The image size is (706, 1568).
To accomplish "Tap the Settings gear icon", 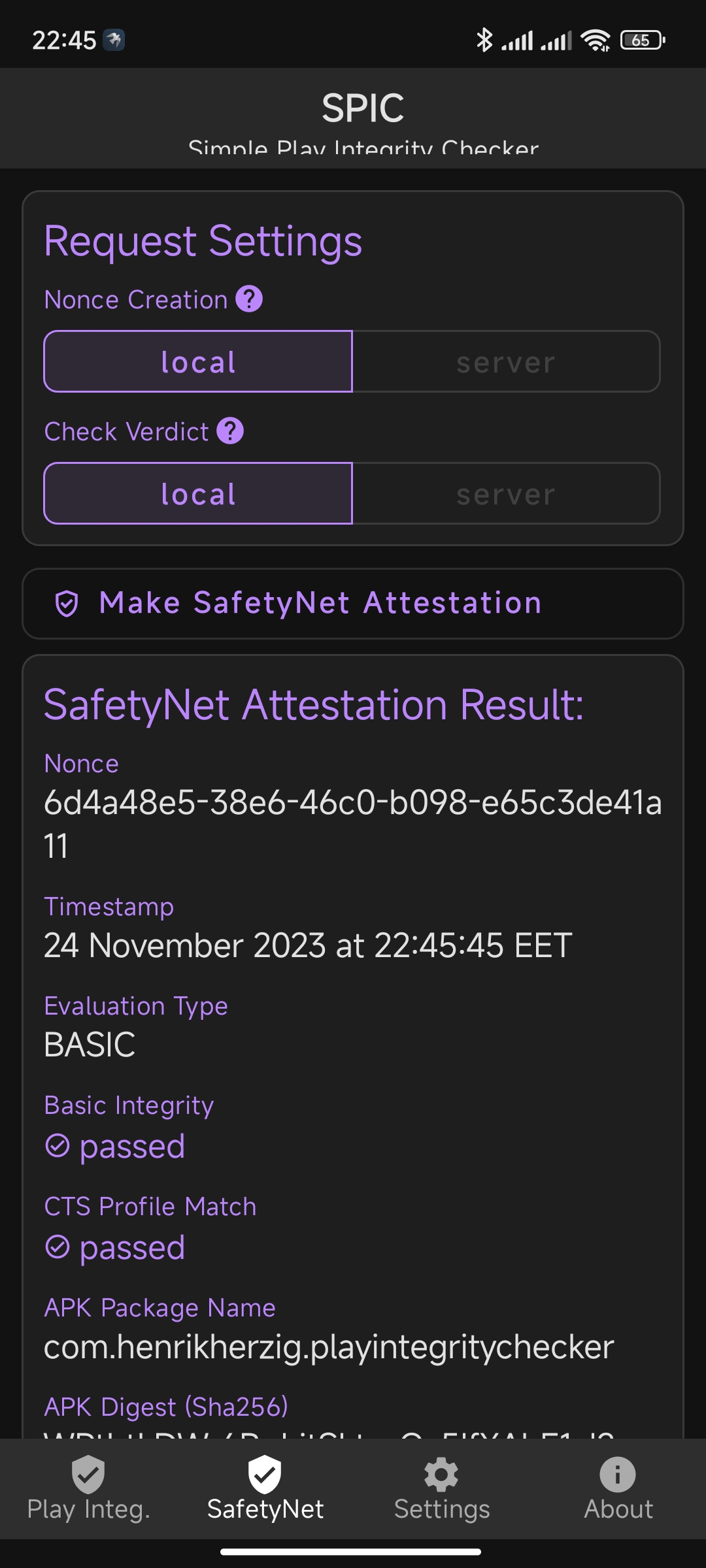I will click(x=441, y=1475).
